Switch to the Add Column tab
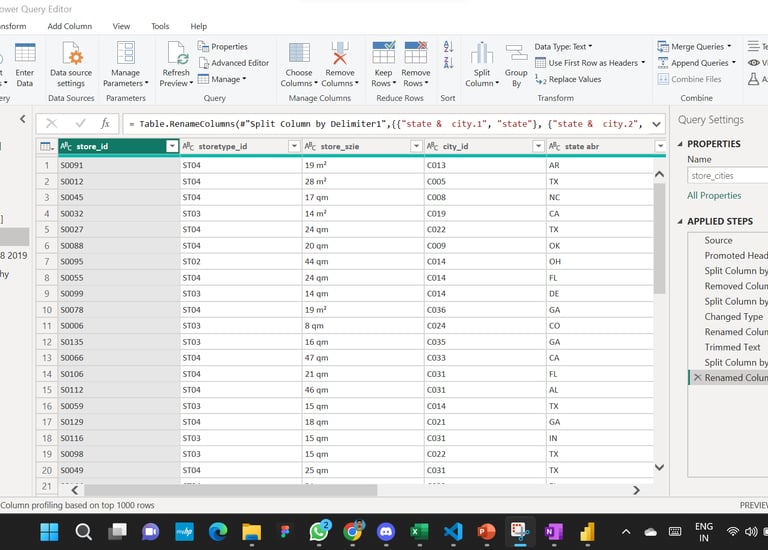Screen dimensions: 768x550 coord(70,26)
